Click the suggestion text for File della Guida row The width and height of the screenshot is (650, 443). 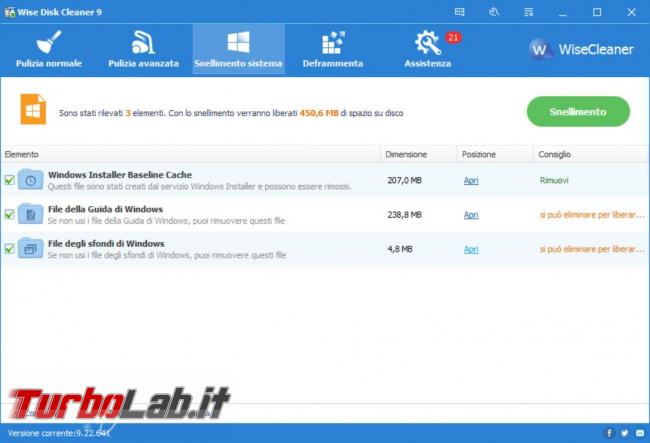(592, 215)
